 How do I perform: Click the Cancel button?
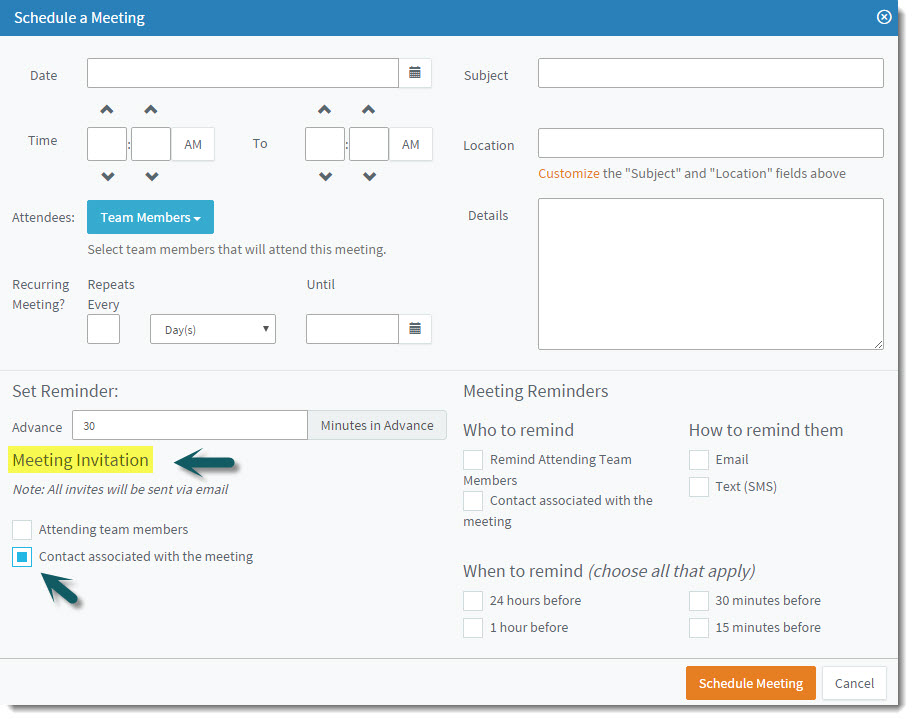pyautogui.click(x=854, y=683)
